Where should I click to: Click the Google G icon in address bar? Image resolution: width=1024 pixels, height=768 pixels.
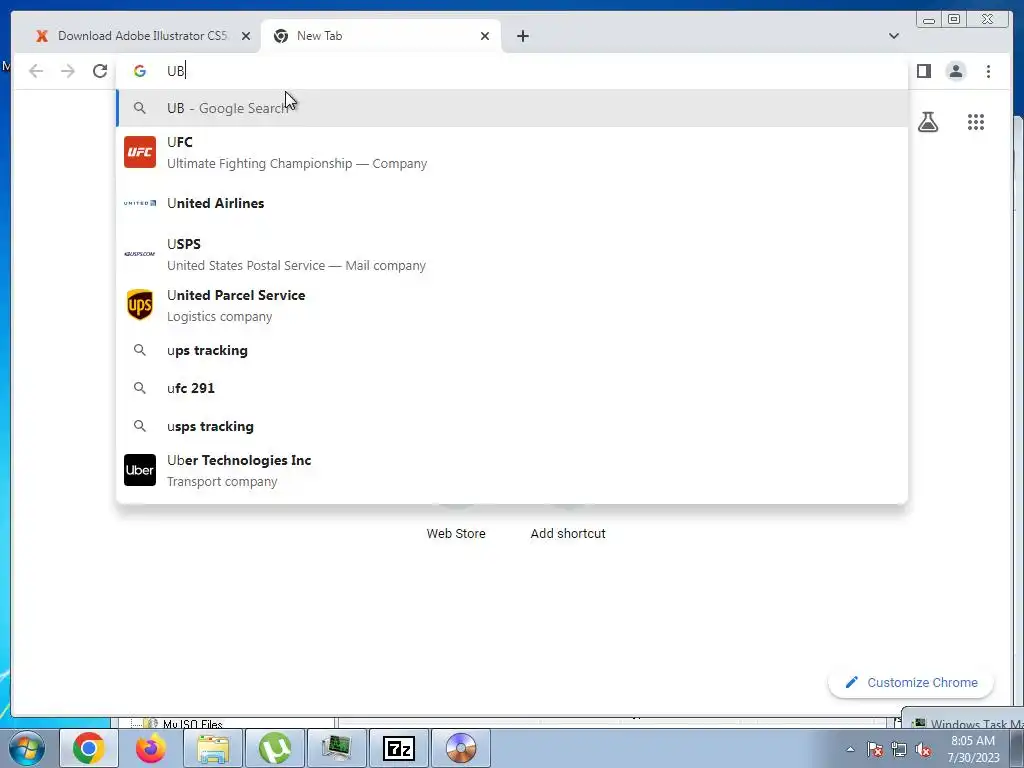140,71
